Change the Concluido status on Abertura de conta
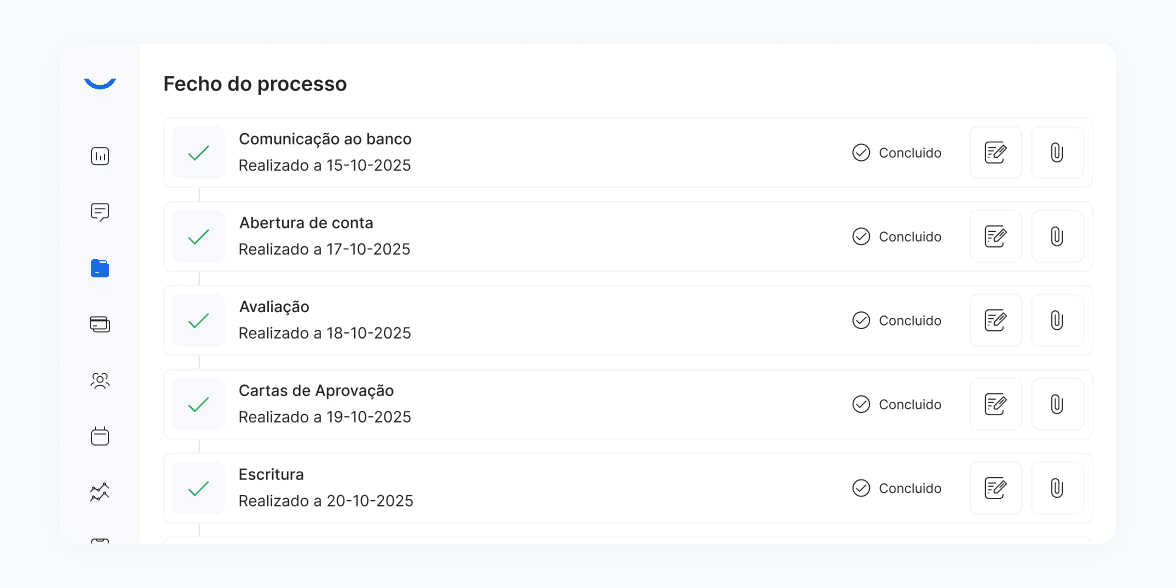 (897, 236)
